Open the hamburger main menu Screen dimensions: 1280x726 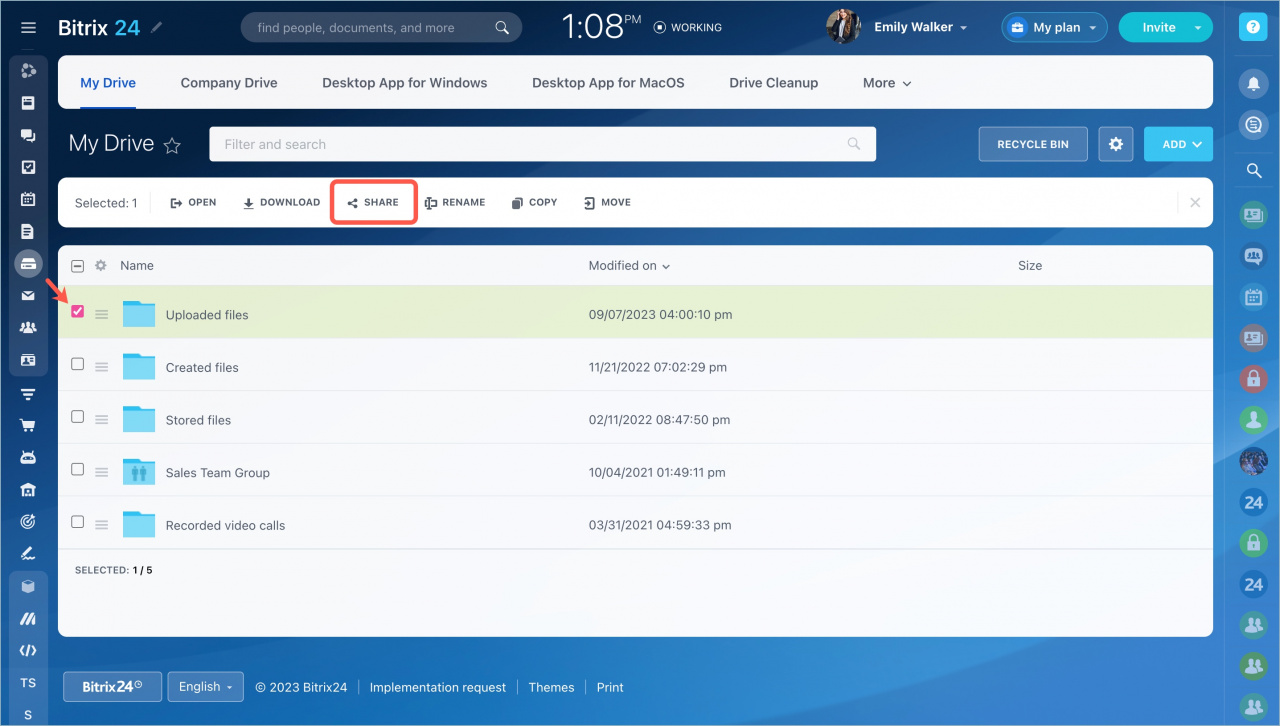tap(28, 28)
